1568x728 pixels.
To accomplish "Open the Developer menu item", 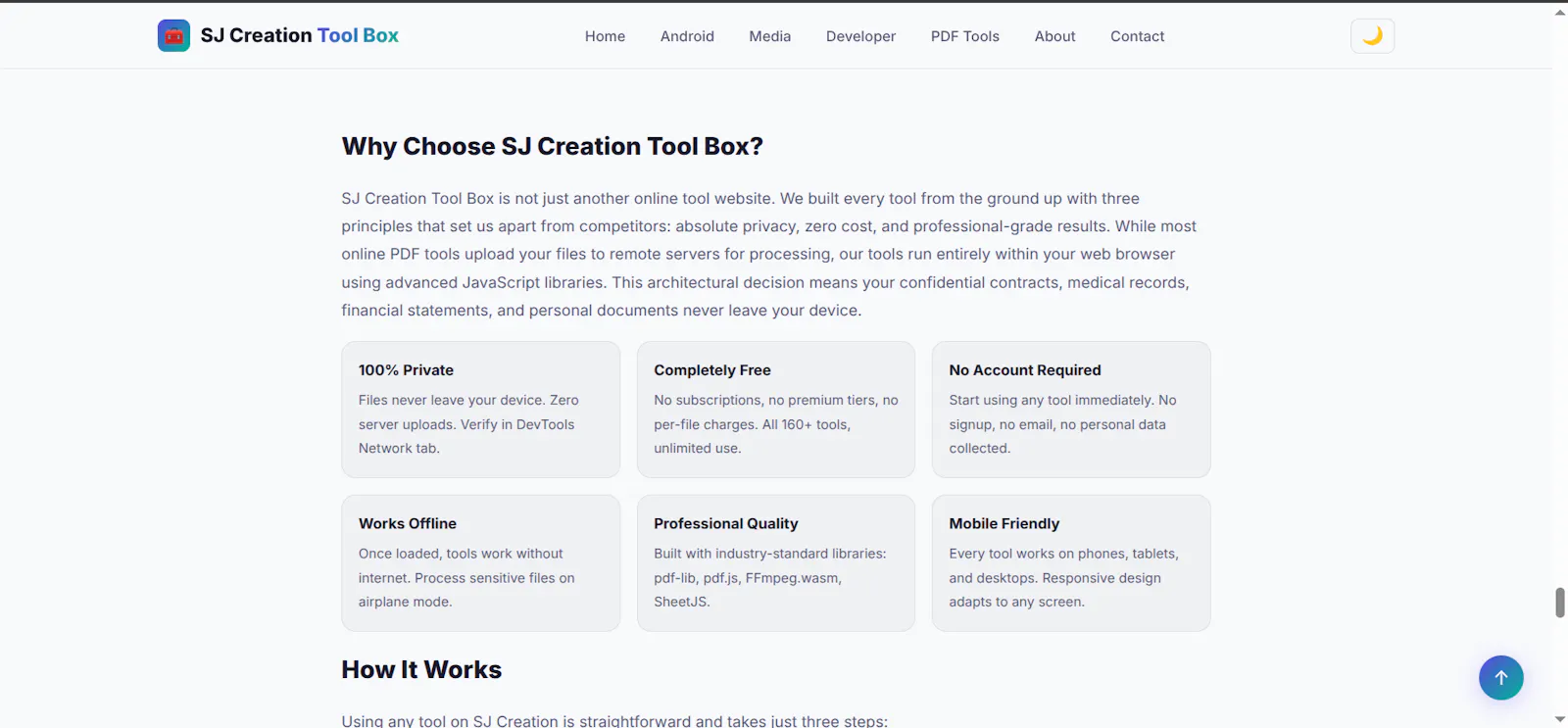I will (x=860, y=36).
